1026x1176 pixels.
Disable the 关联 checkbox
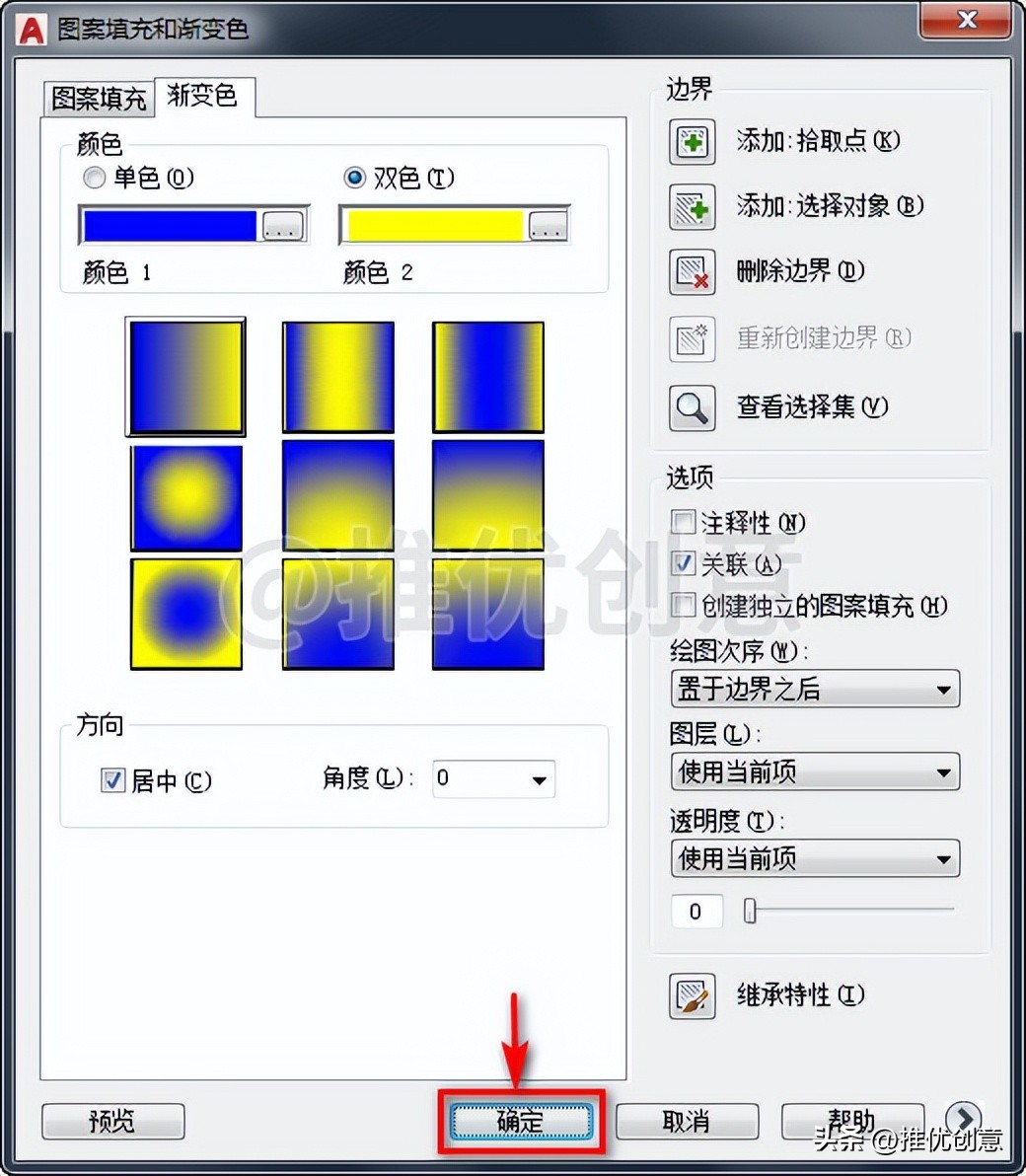[683, 563]
